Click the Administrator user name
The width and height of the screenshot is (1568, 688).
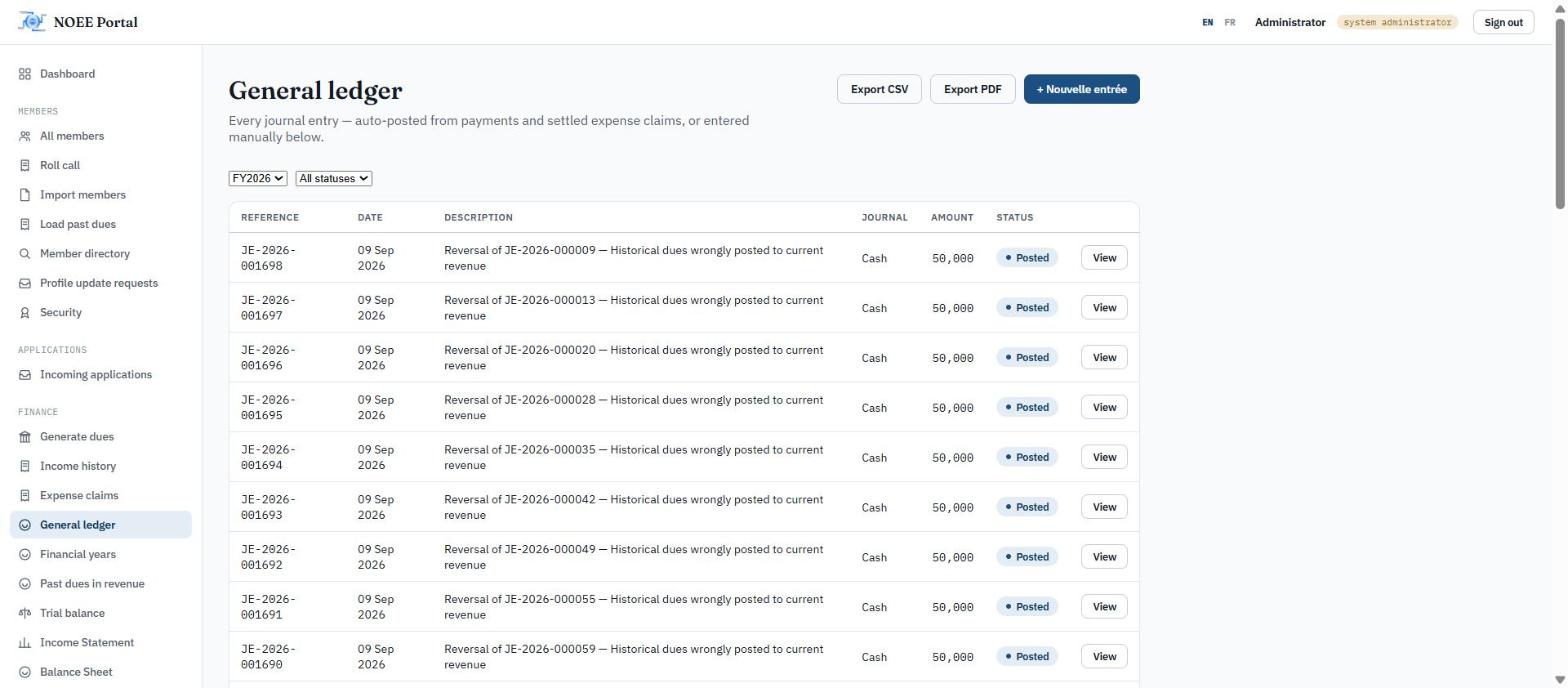tap(1290, 22)
